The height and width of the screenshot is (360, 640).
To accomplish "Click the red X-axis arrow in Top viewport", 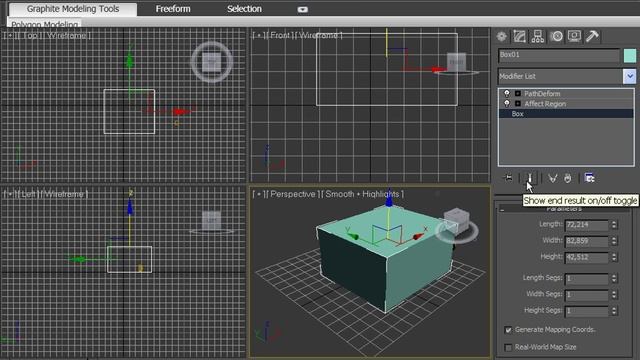I will [x=180, y=111].
